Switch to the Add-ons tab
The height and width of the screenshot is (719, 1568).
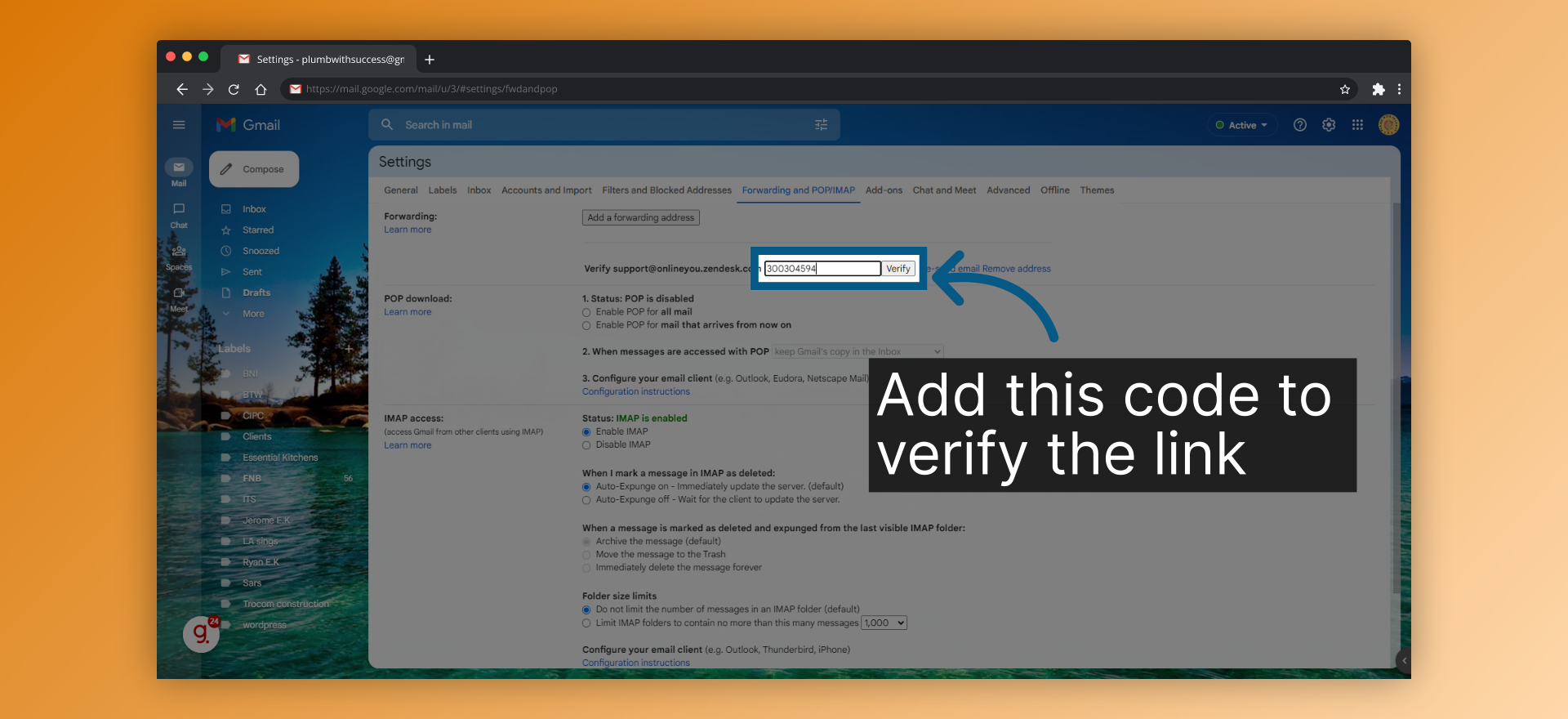pos(884,190)
